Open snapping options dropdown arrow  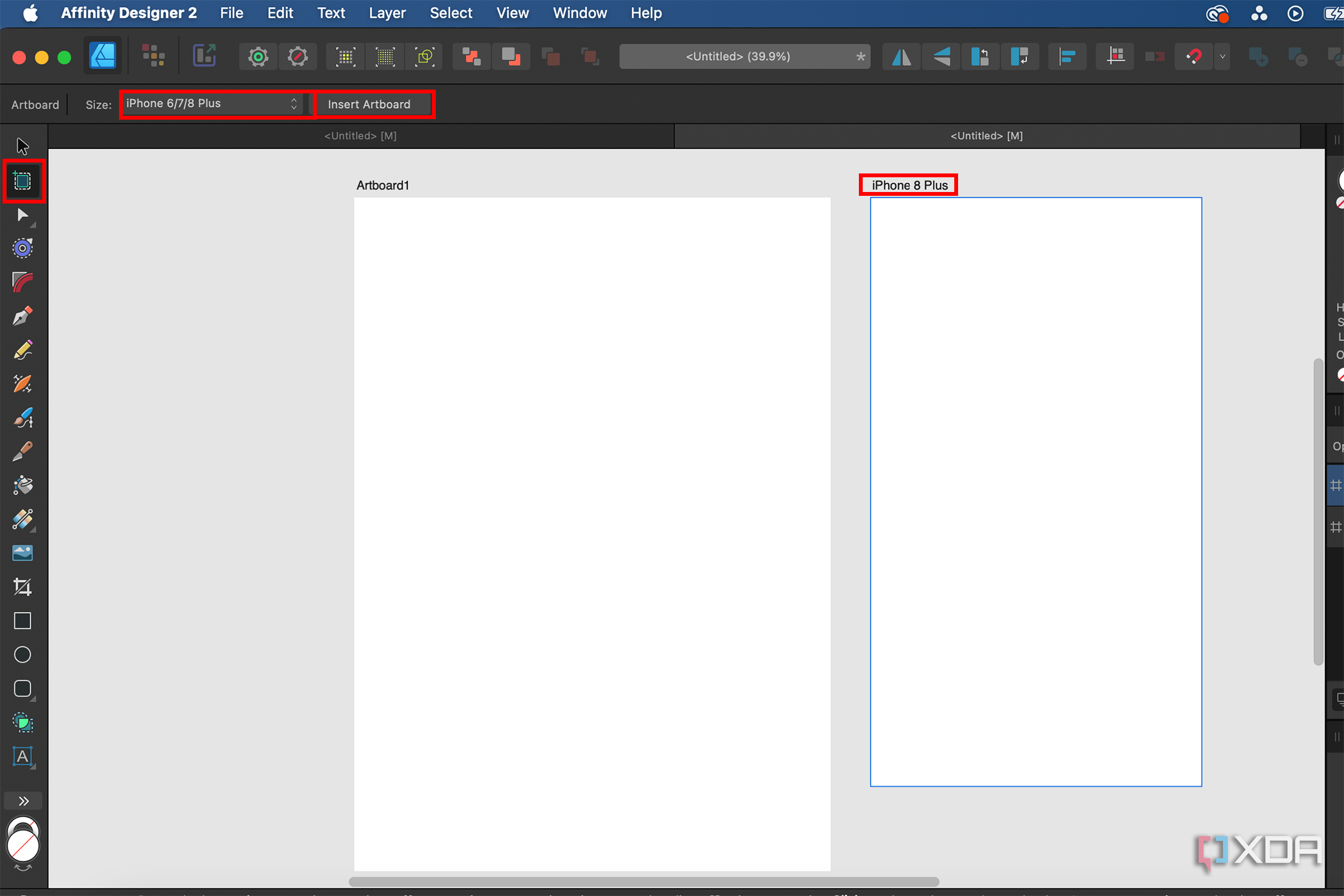tap(1222, 56)
